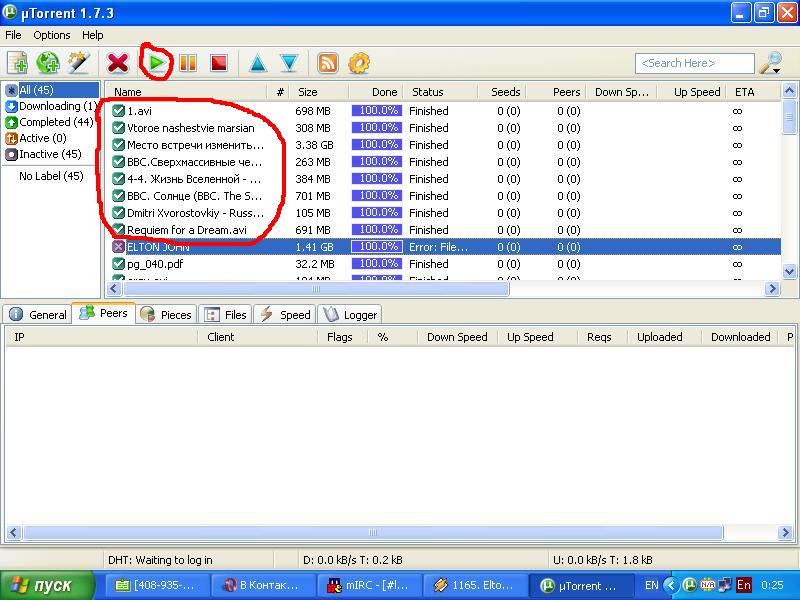Open the File menu

tap(13, 35)
